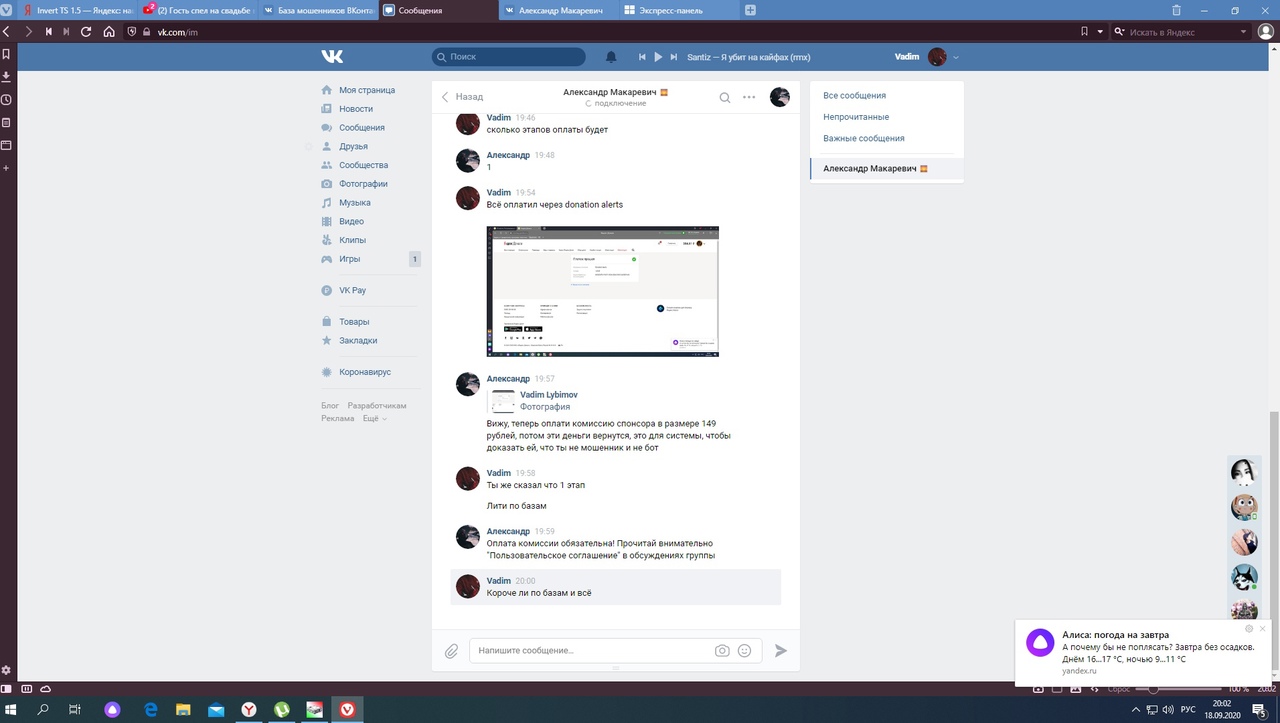The image size is (1280, 723).
Task: Select 'Непрочитанные' messages filter
Action: (855, 117)
